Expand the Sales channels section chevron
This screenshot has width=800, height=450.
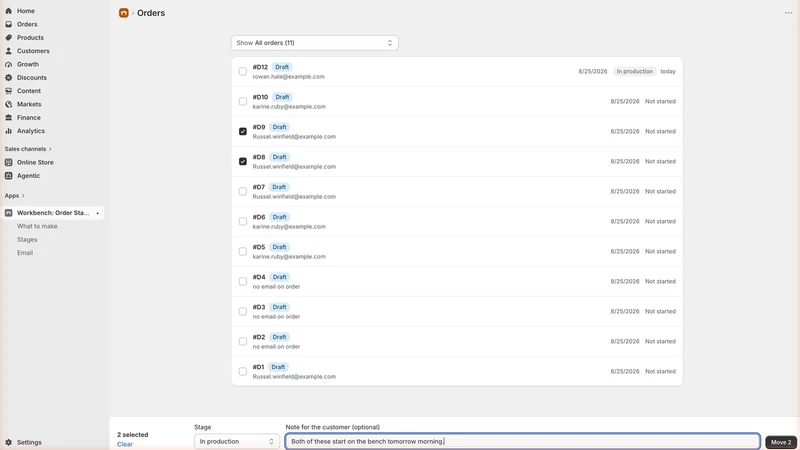coord(50,149)
